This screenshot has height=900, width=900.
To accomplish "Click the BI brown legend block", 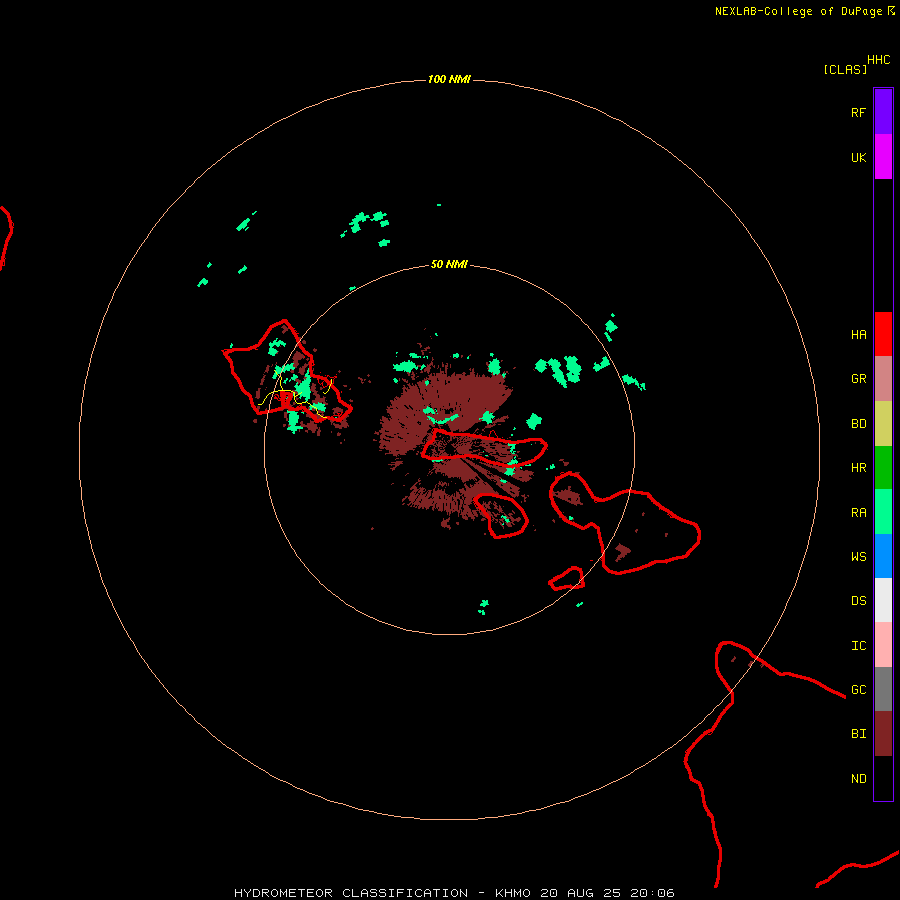I will pyautogui.click(x=883, y=734).
